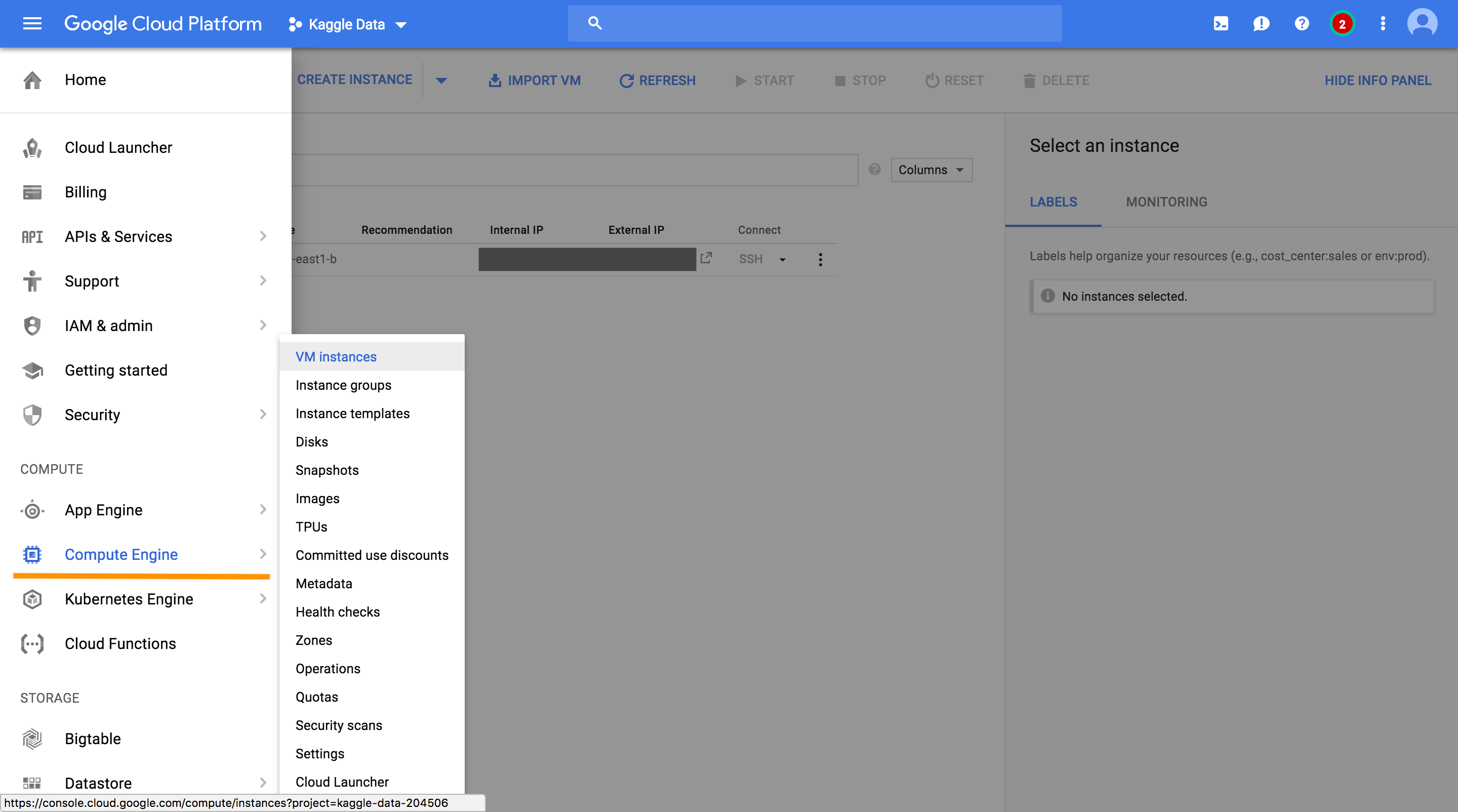Click the Import VM button
Image resolution: width=1458 pixels, height=812 pixels.
[x=534, y=80]
